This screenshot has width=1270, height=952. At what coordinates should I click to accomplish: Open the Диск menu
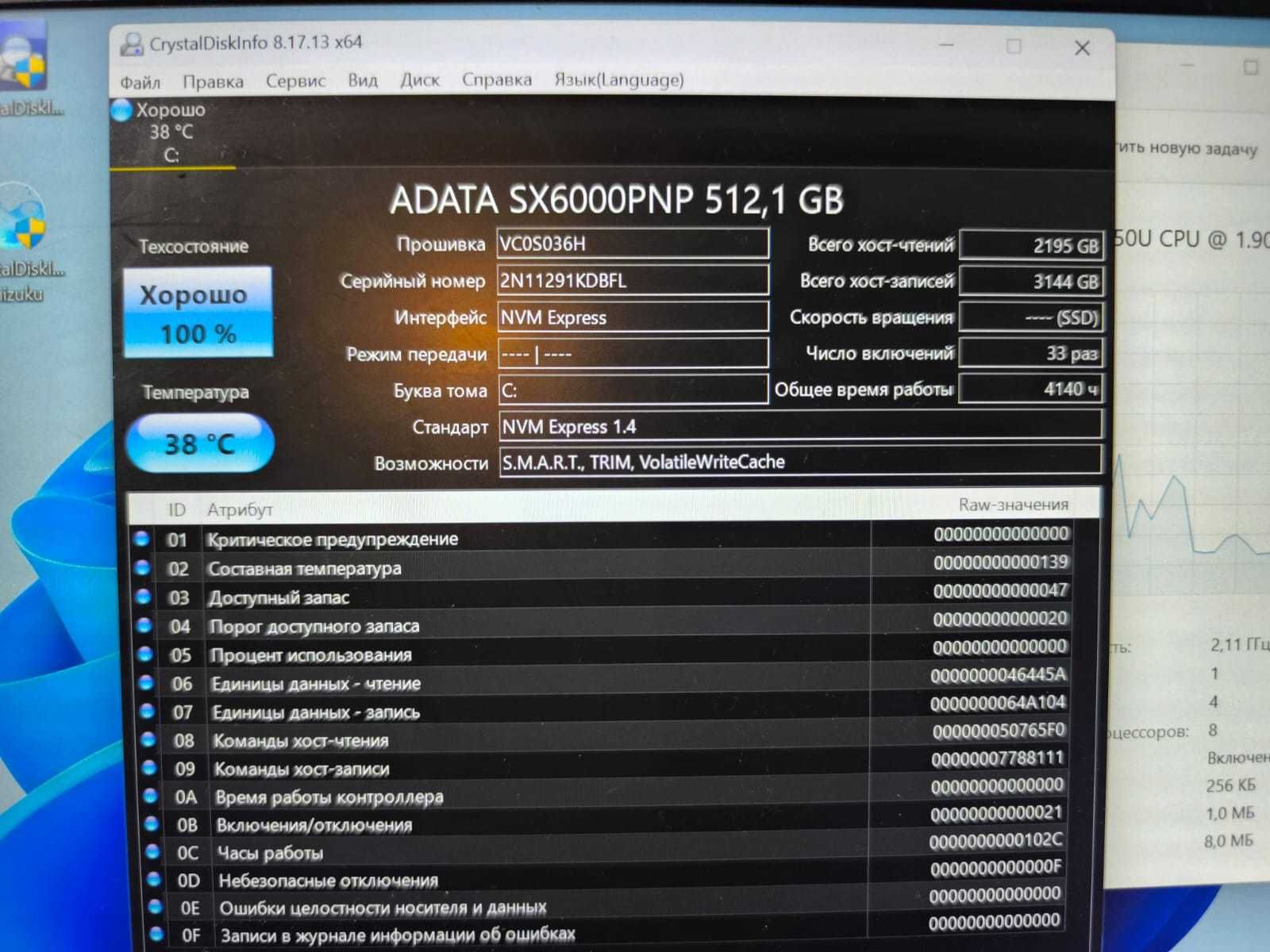[x=419, y=79]
